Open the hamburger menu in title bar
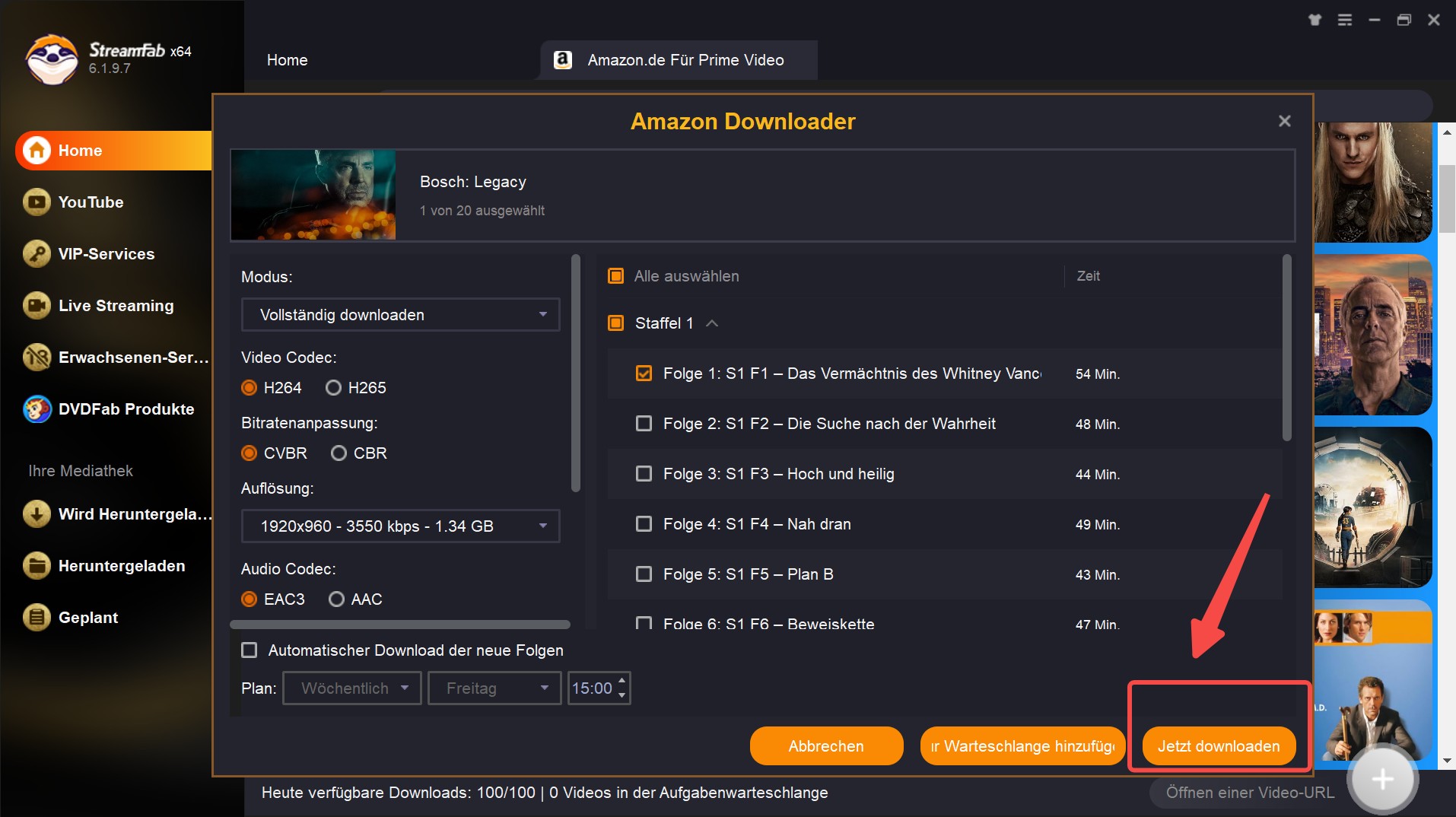 coord(1345,21)
